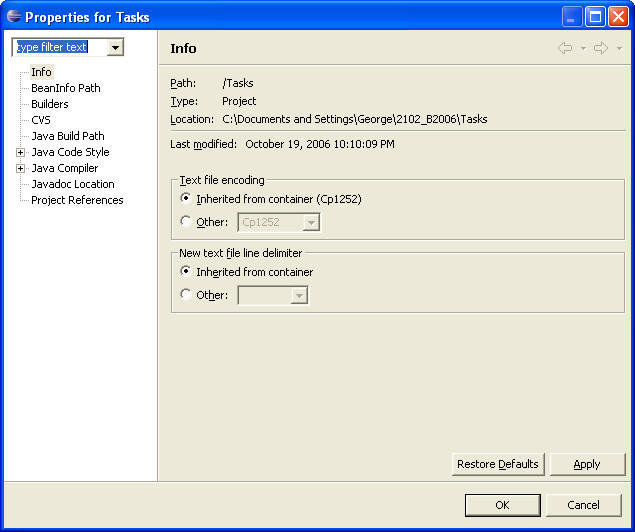The width and height of the screenshot is (635, 532).
Task: Click the Cancel button
Action: pos(583,505)
